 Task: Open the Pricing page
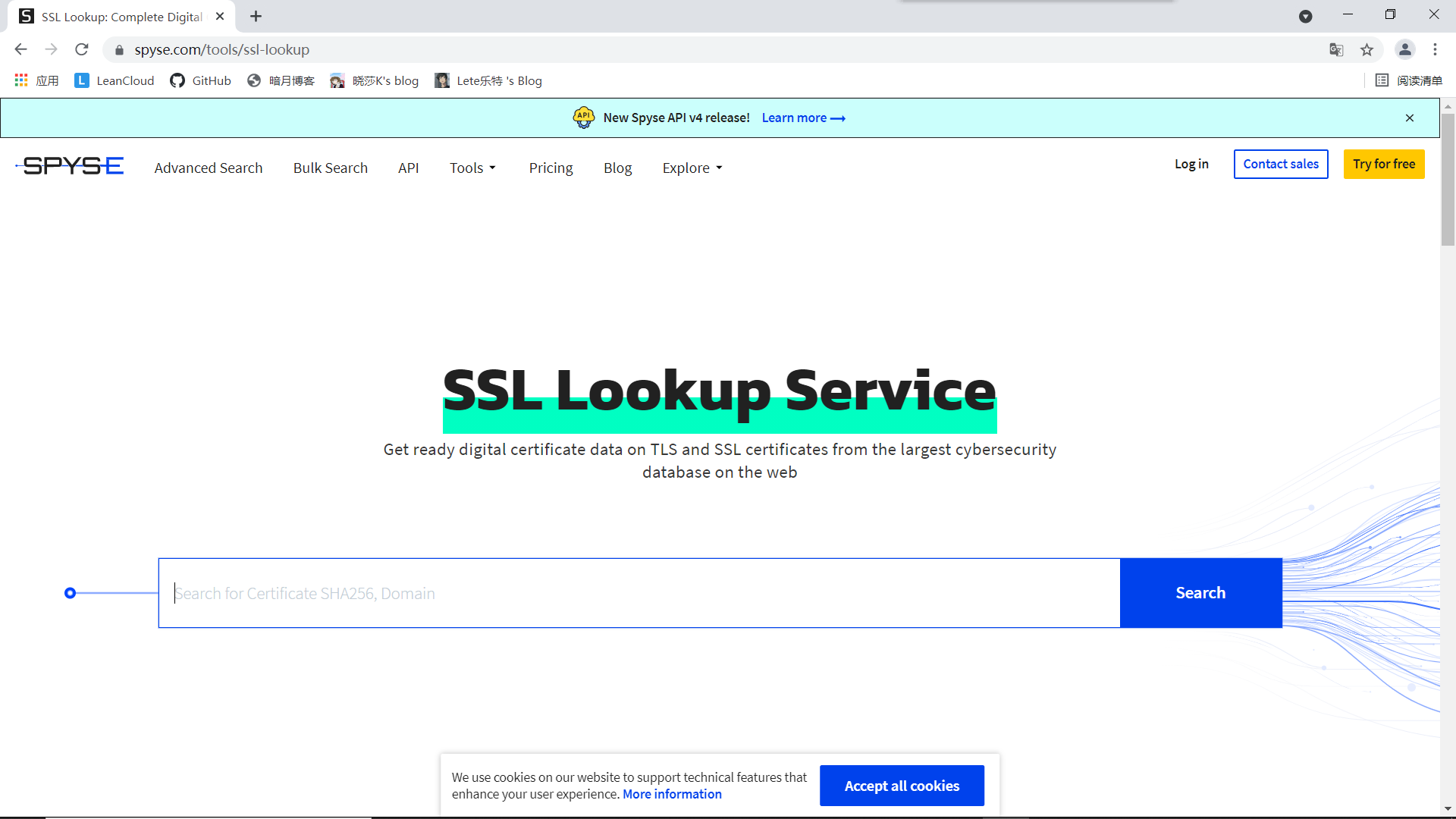551,168
